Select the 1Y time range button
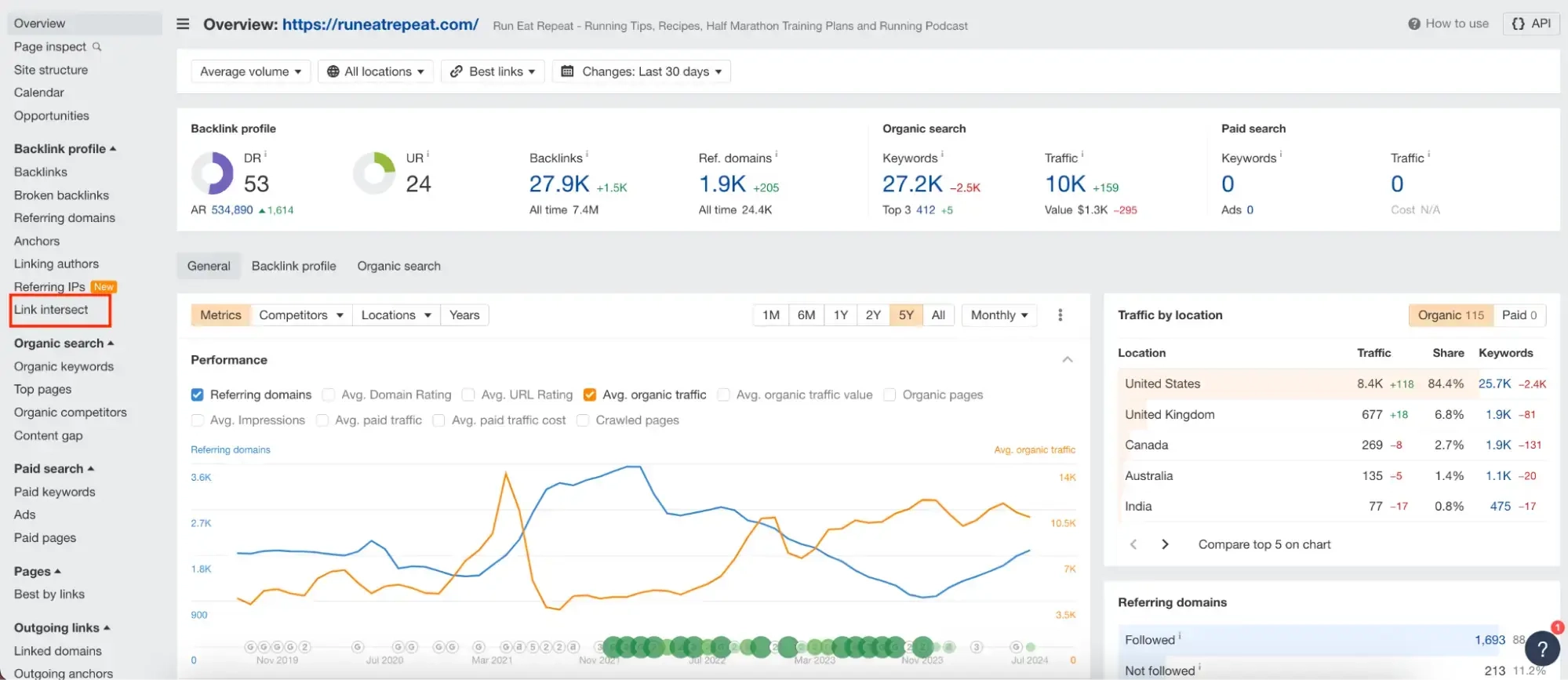 (840, 315)
